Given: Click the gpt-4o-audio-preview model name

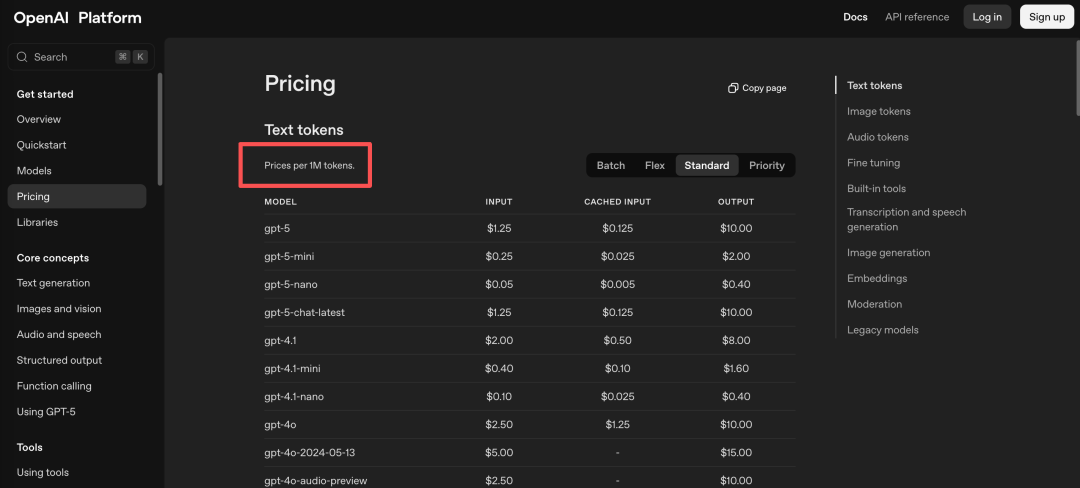Looking at the screenshot, I should 315,480.
